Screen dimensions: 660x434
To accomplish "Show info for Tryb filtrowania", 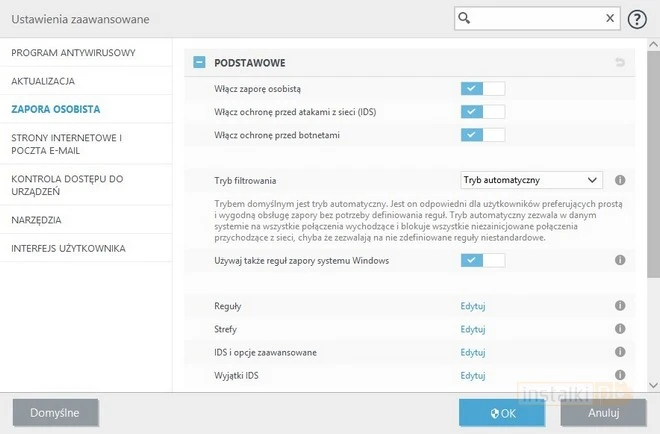I will [620, 180].
